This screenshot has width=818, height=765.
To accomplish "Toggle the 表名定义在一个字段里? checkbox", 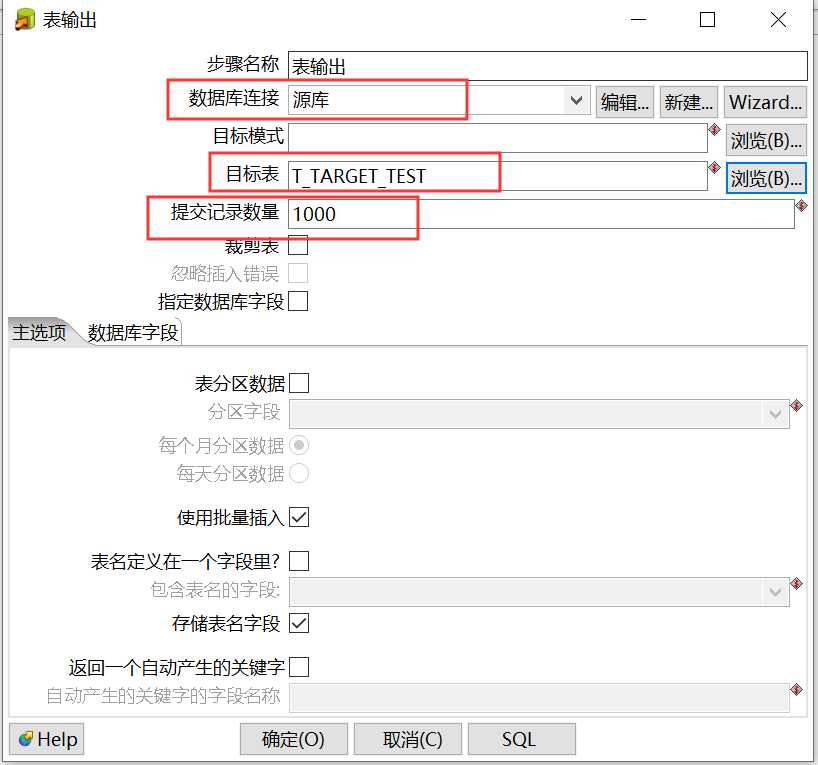I will pos(299,561).
